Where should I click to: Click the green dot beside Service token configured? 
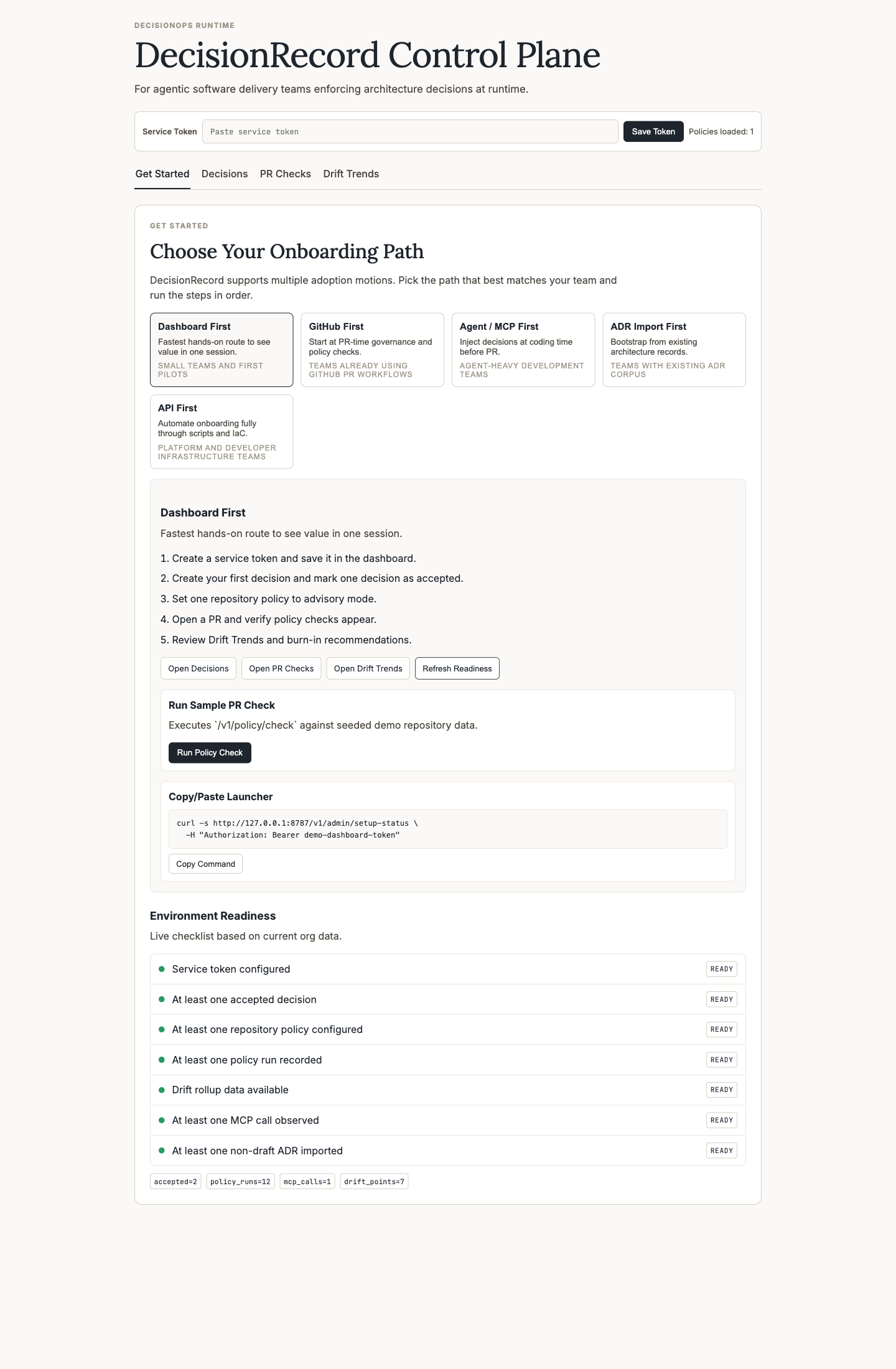162,969
